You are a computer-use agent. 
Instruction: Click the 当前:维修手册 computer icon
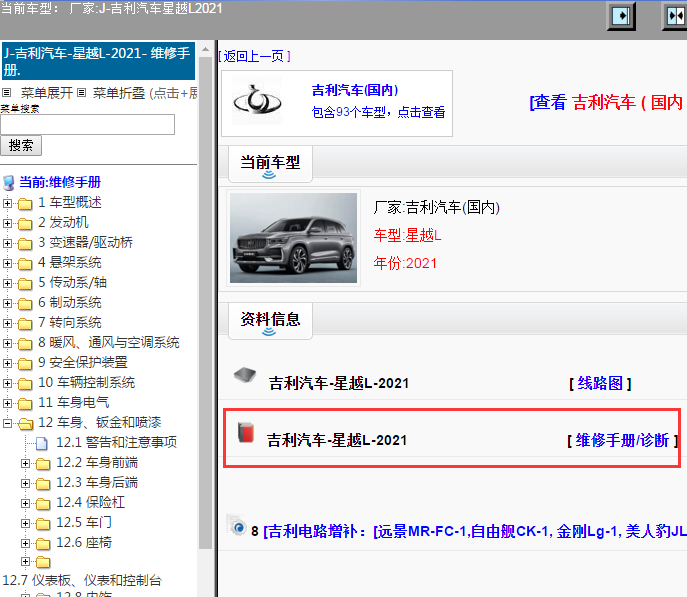click(x=8, y=182)
